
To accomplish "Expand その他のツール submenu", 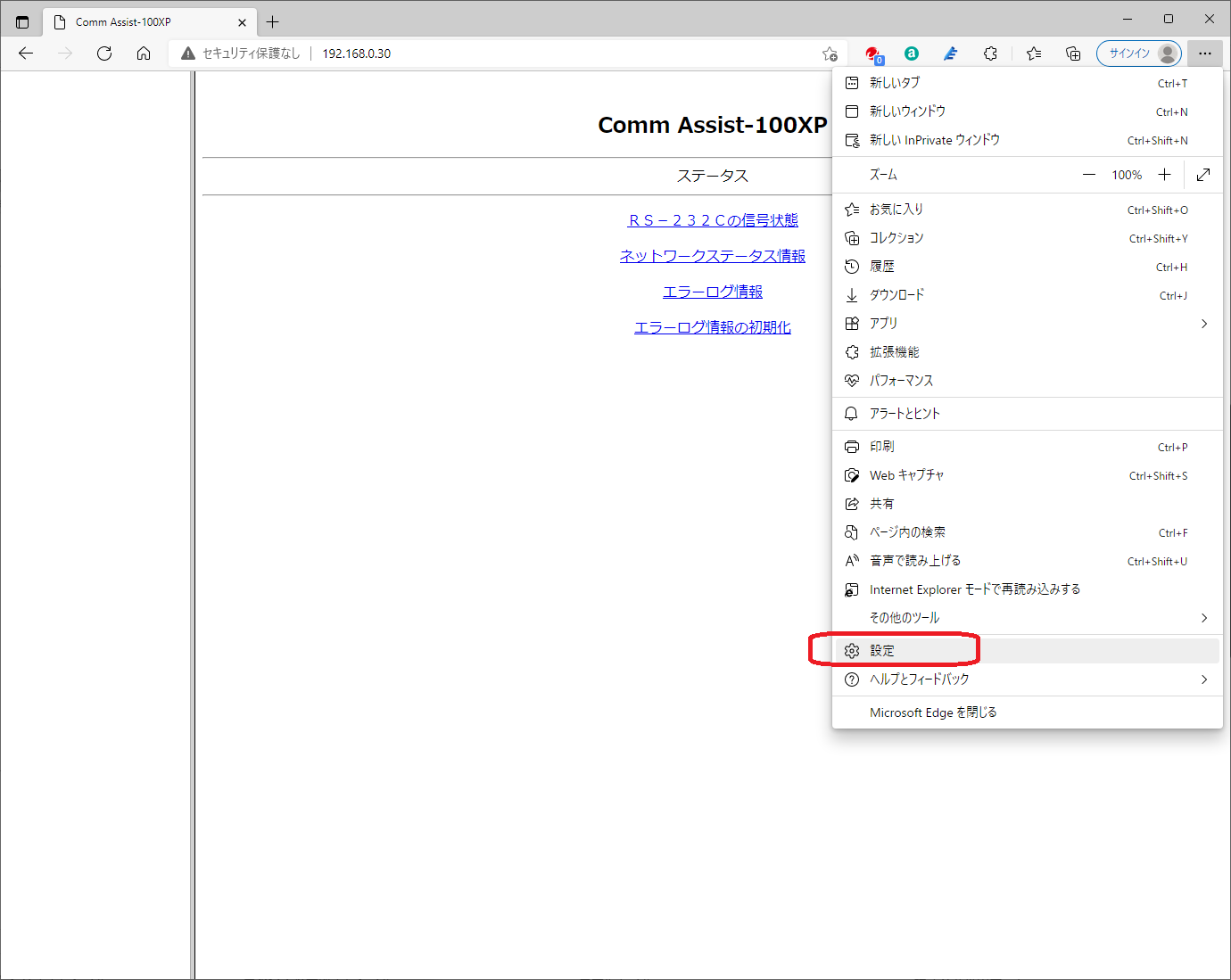I will click(1027, 618).
